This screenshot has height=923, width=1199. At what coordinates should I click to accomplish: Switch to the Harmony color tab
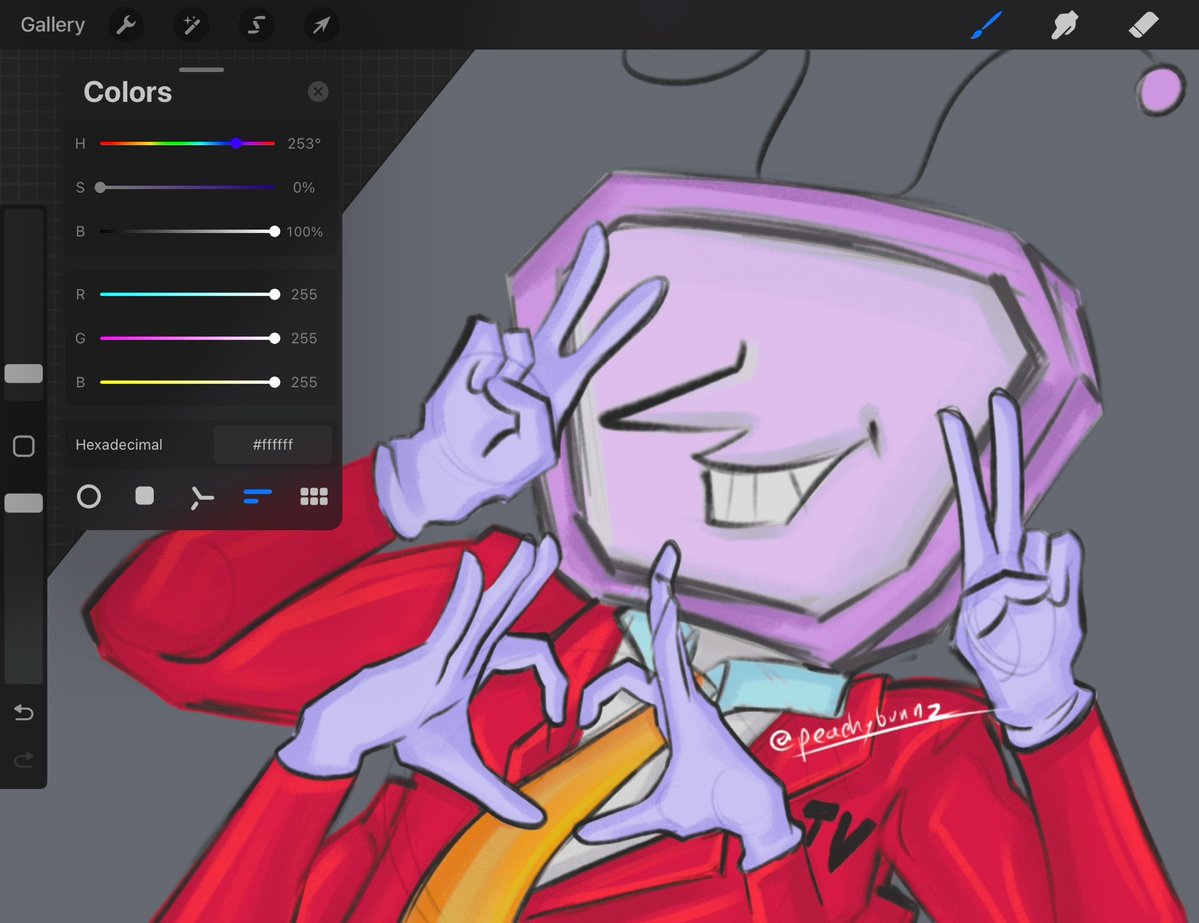click(201, 498)
